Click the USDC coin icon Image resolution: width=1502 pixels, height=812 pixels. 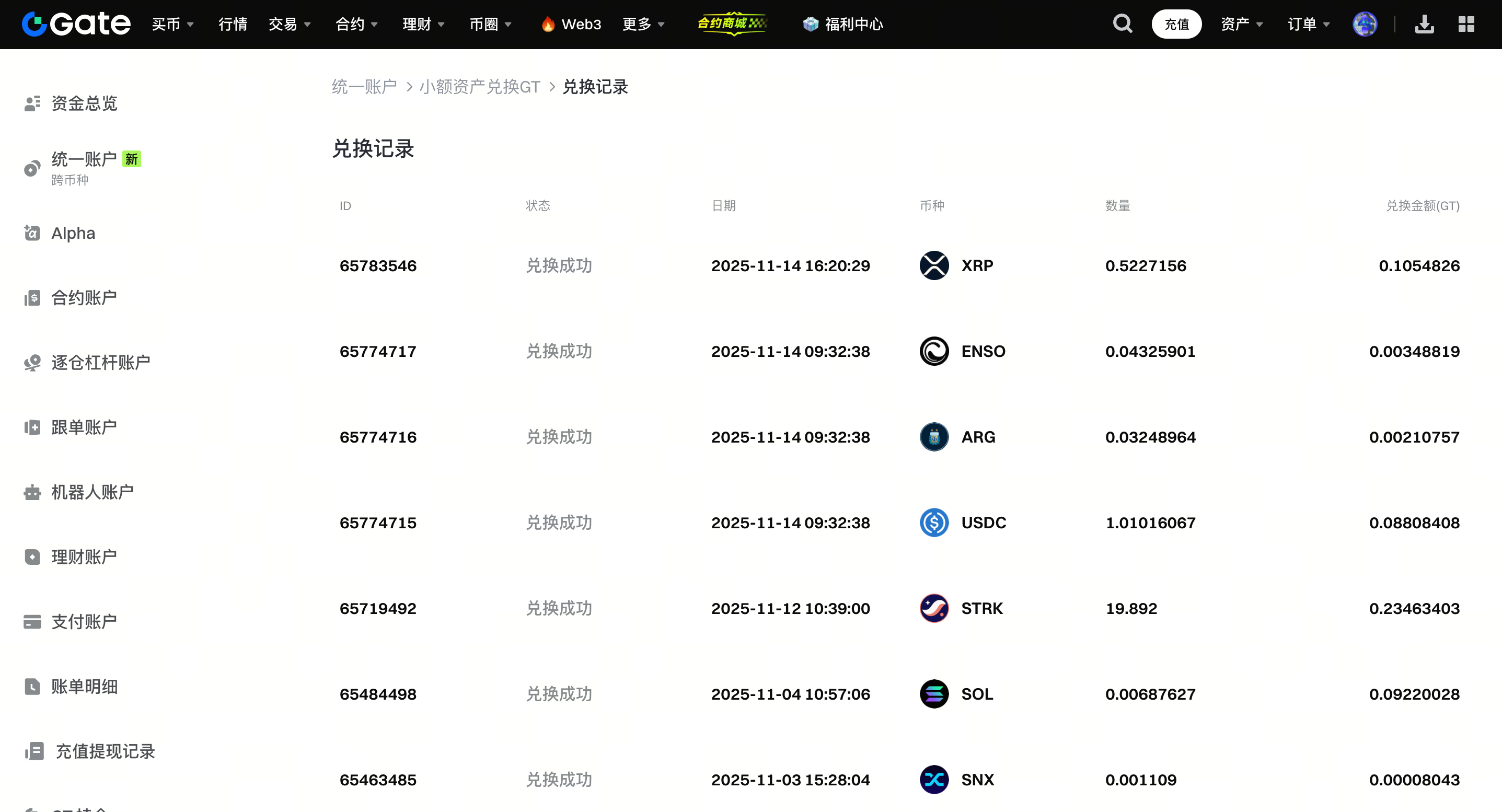coord(934,523)
